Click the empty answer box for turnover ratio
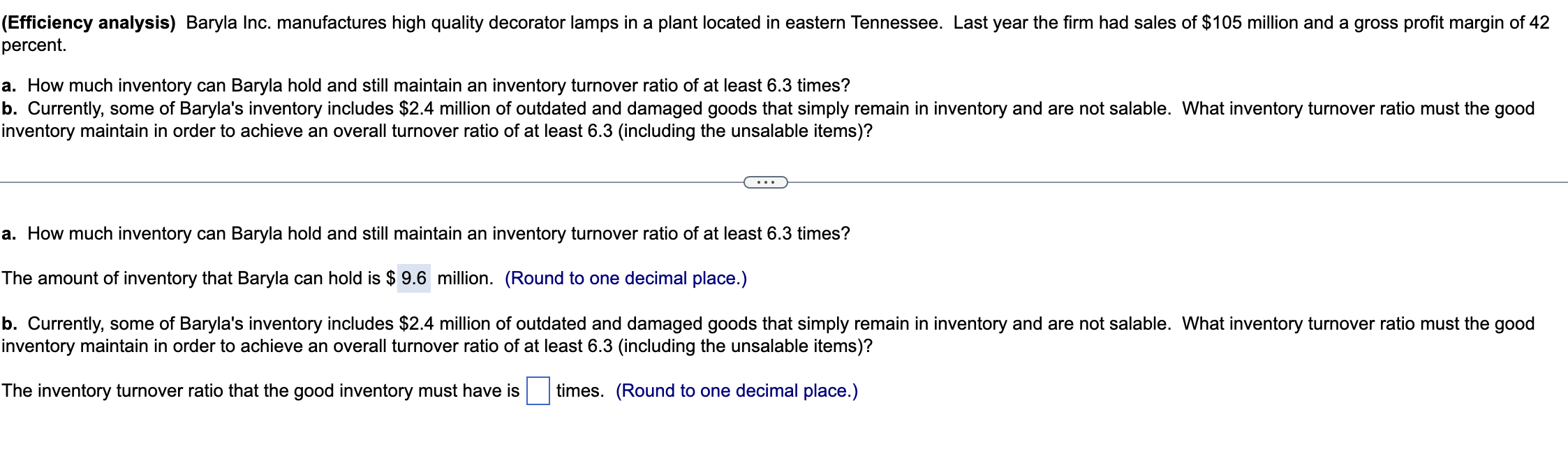Screen dimensions: 1568x461 click(x=537, y=391)
